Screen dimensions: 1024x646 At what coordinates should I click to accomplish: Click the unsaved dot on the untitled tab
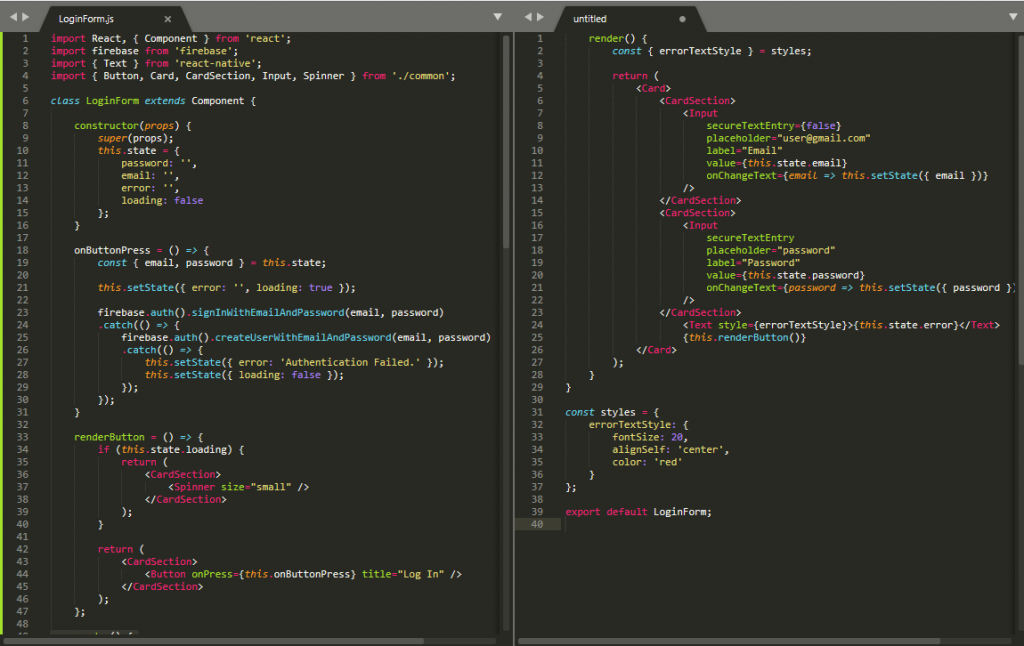[x=682, y=19]
